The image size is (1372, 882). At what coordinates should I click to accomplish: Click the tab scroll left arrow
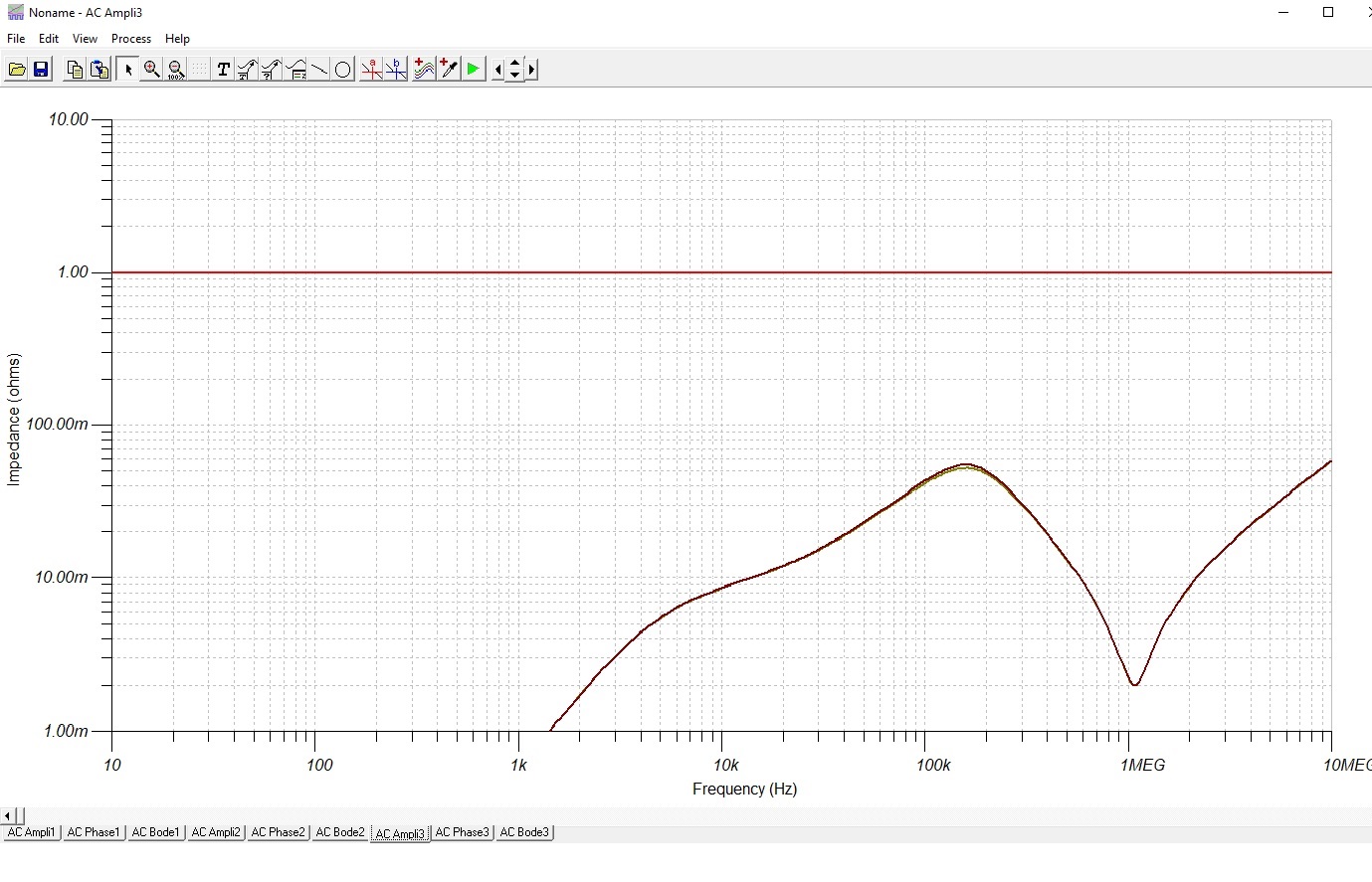pyautogui.click(x=8, y=816)
